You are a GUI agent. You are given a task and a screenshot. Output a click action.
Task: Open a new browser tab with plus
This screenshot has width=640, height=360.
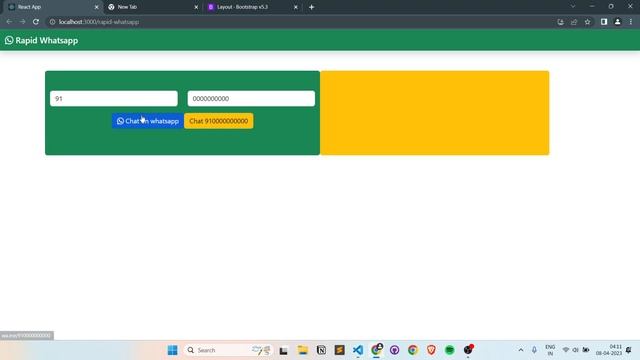click(311, 7)
